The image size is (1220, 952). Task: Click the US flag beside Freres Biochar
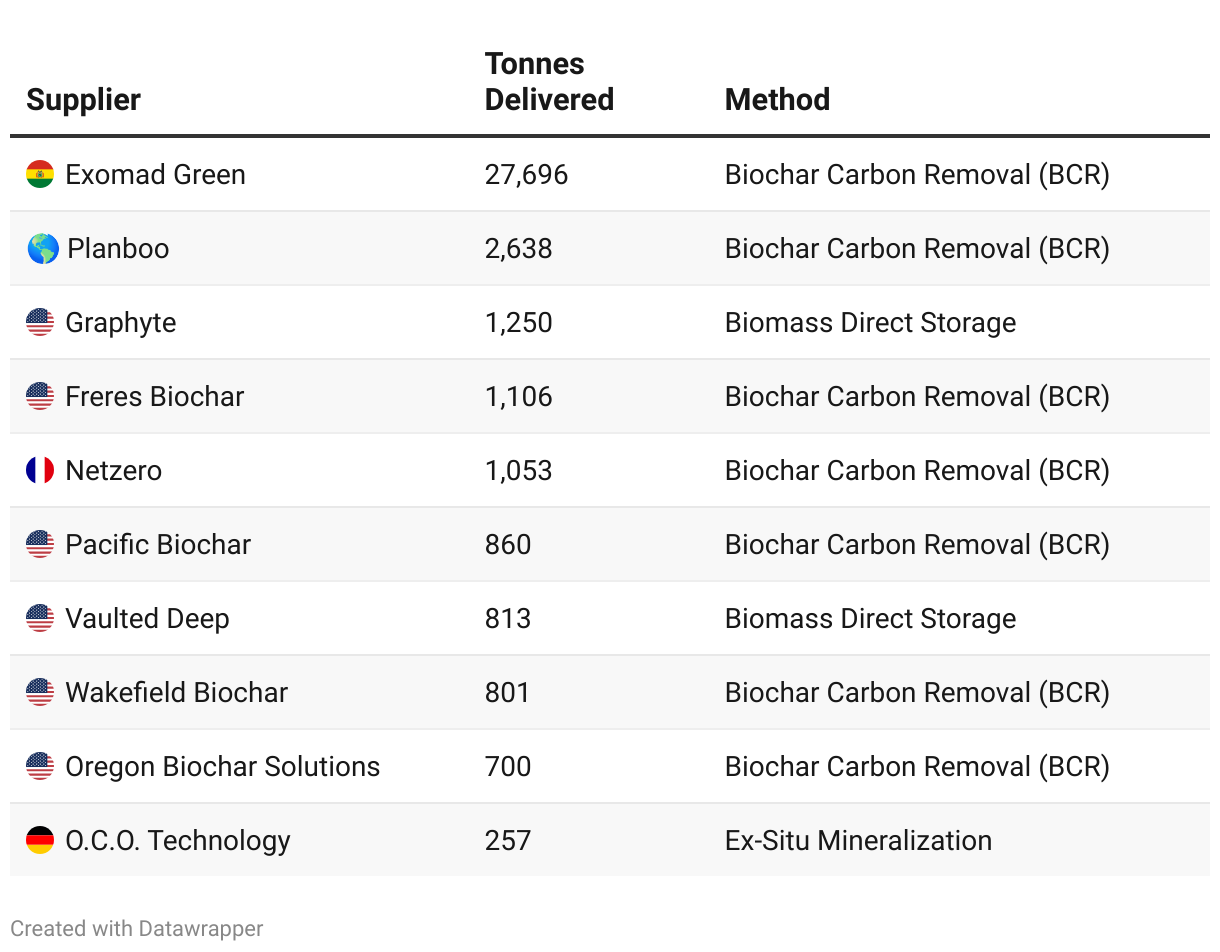(x=40, y=396)
